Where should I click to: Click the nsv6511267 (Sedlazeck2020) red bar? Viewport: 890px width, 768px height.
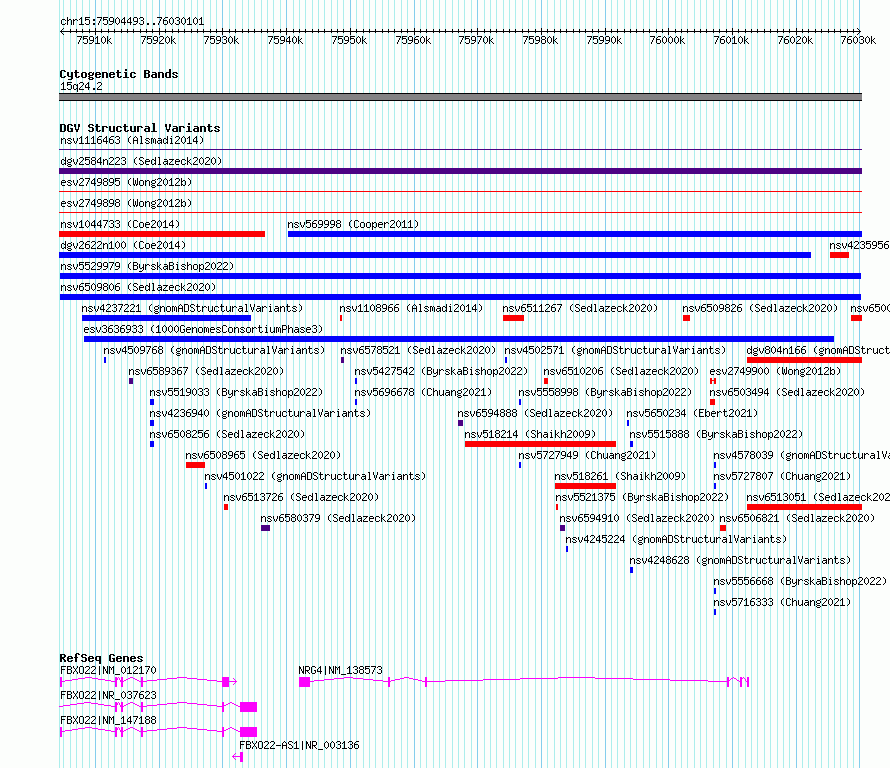513,318
